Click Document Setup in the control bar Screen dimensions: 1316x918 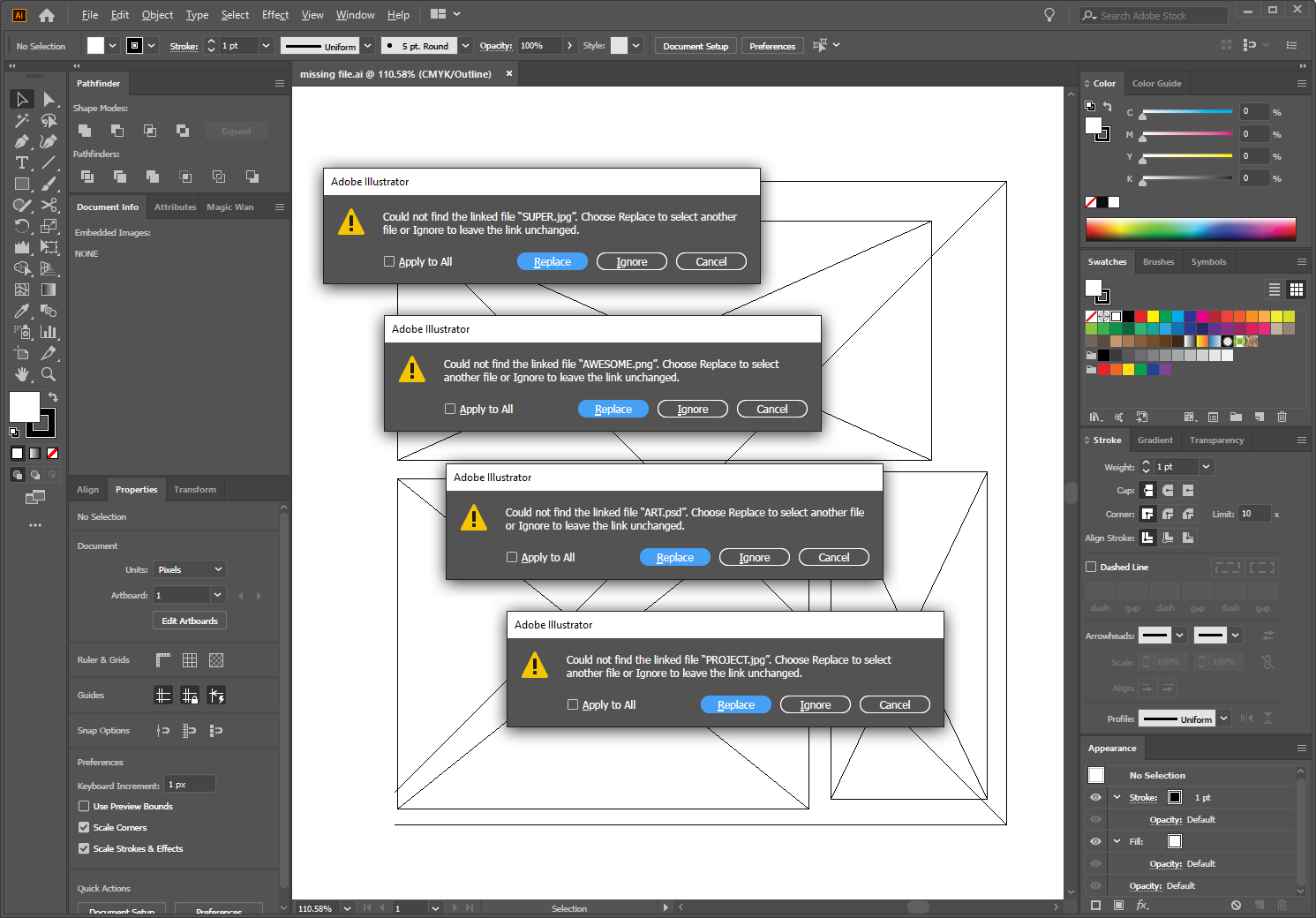click(696, 46)
